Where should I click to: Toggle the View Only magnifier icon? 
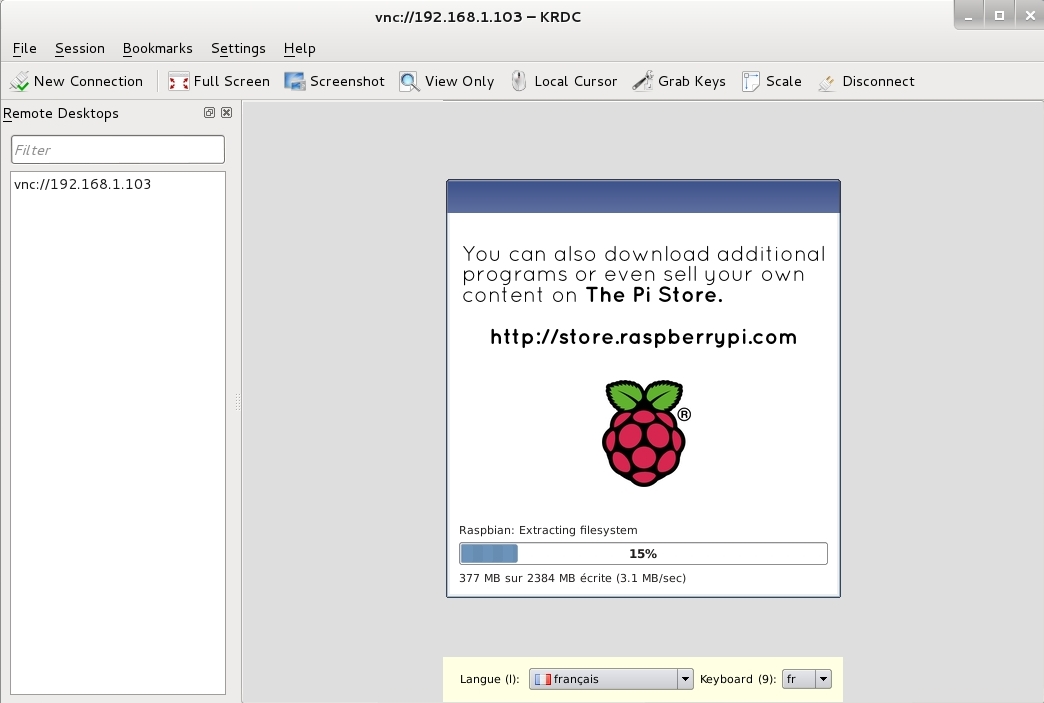click(x=409, y=81)
